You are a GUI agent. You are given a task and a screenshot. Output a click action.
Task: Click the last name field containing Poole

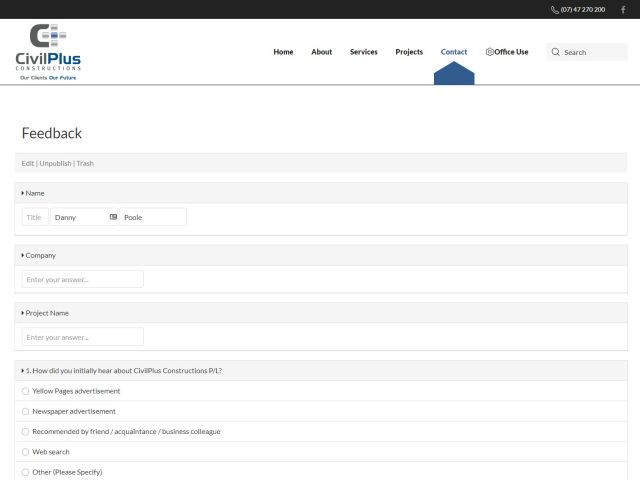pyautogui.click(x=153, y=217)
